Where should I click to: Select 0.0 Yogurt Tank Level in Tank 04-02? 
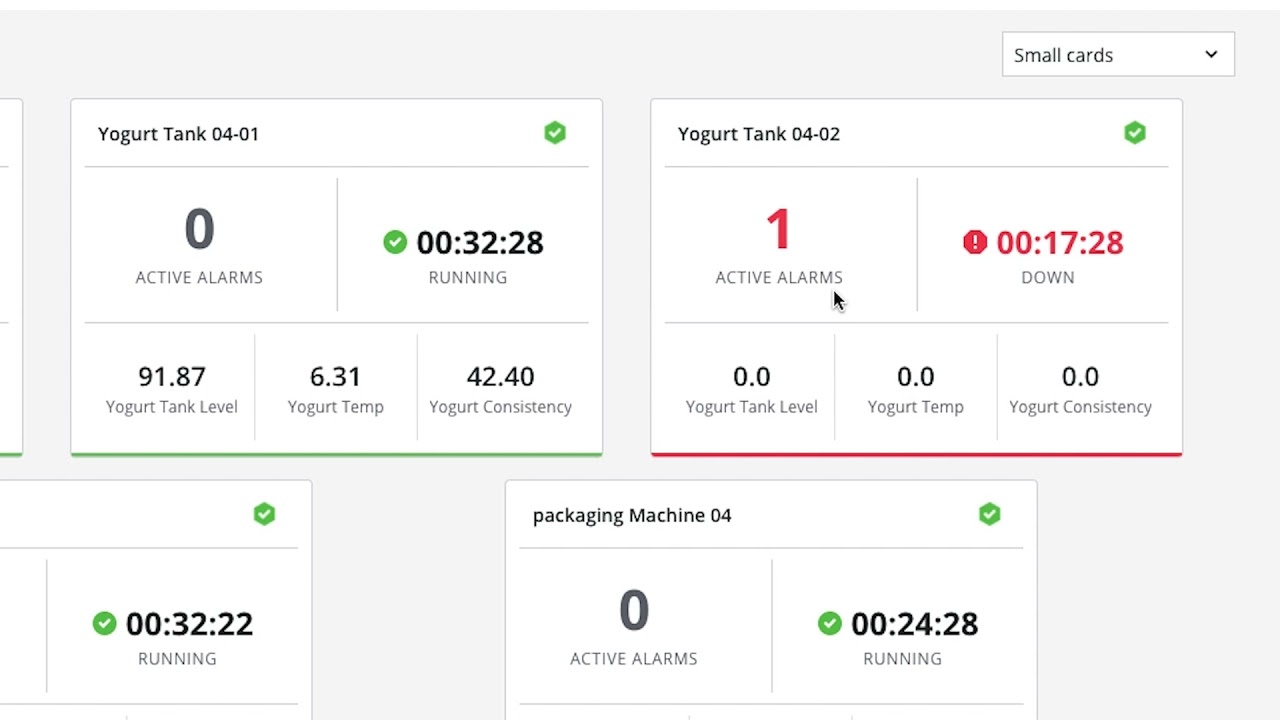[x=752, y=376]
